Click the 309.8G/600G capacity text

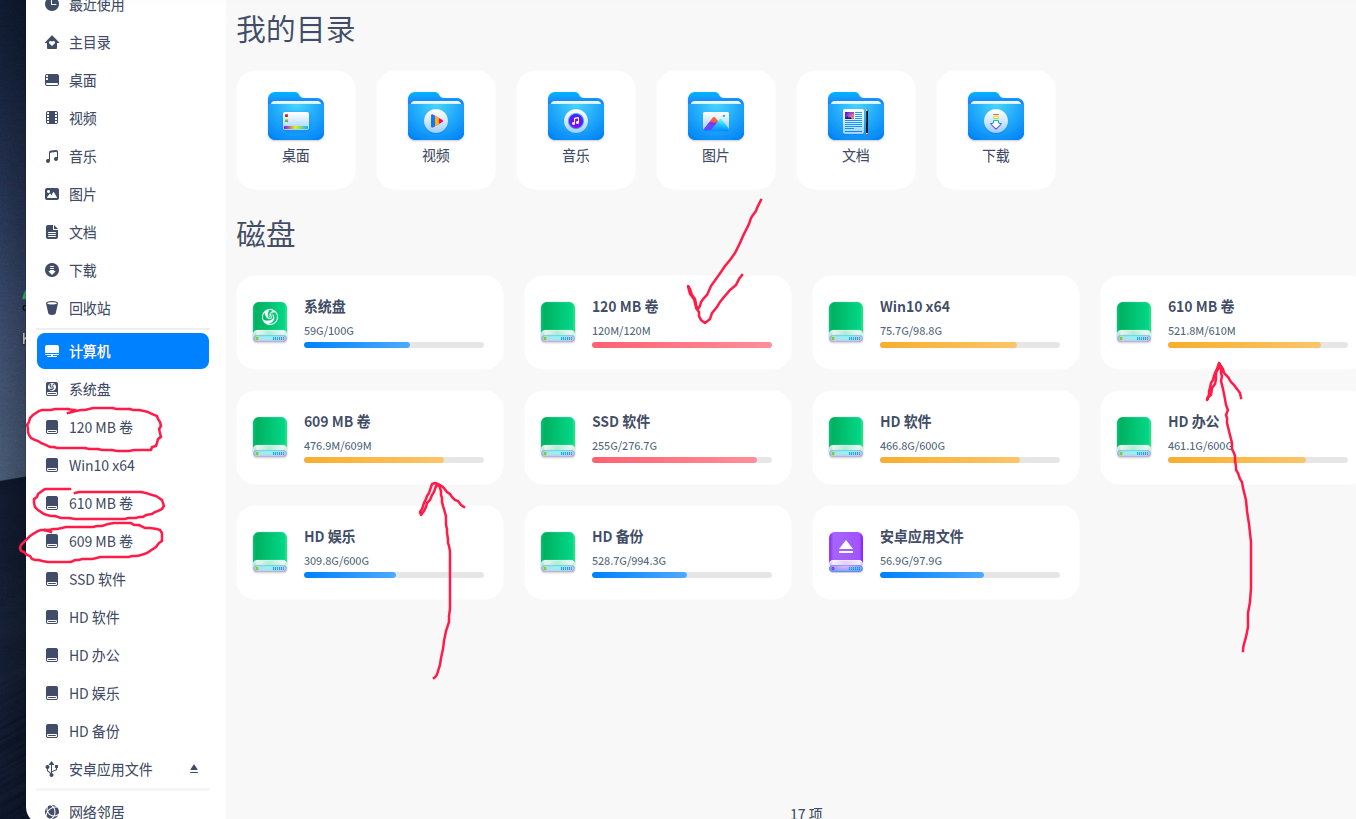(x=336, y=561)
